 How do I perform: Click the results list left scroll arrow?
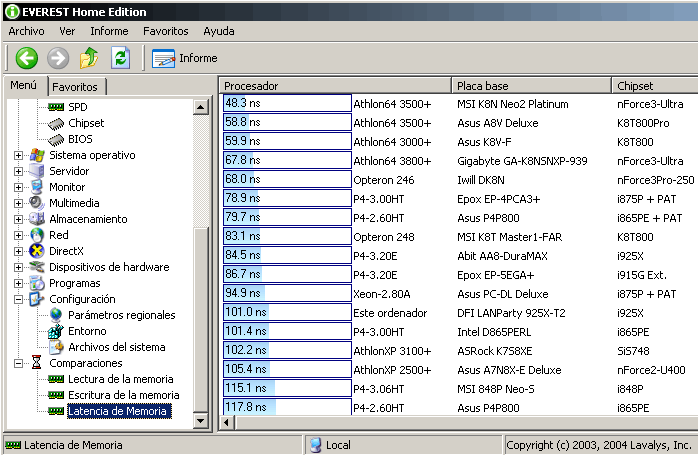pos(227,422)
